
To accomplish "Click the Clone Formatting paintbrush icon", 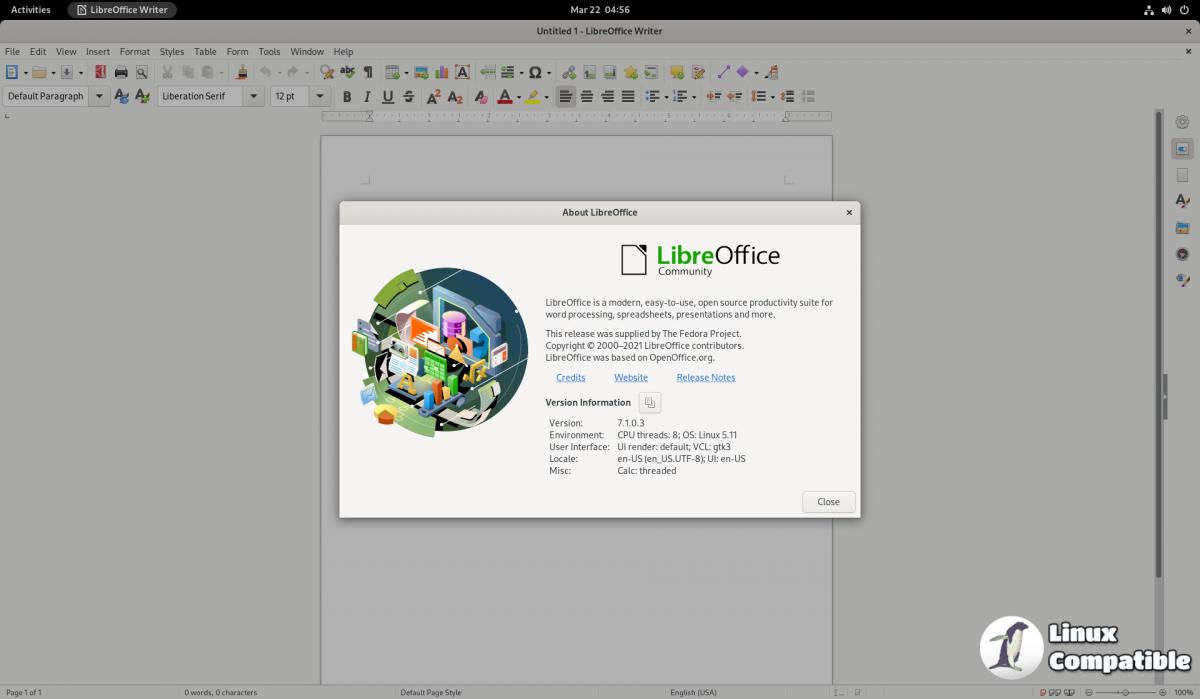I will (x=241, y=72).
